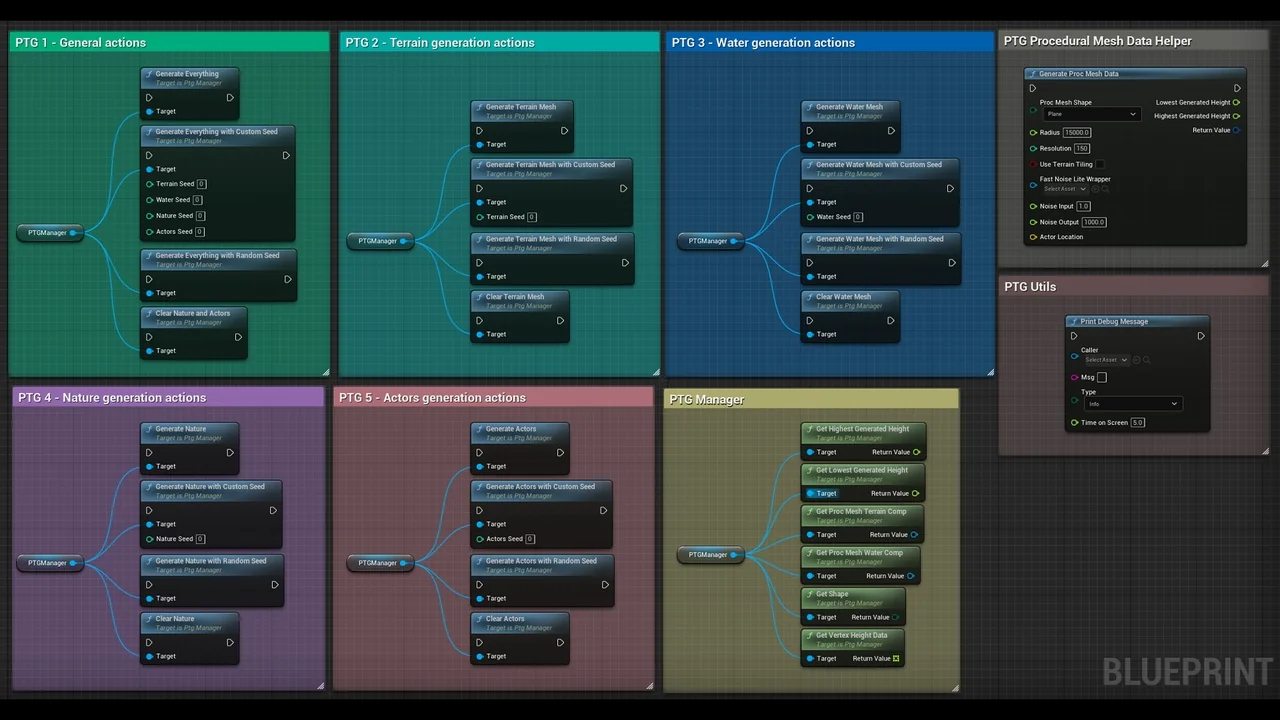This screenshot has width=1280, height=720.
Task: Toggle the Msg checkbox on Print Debug Message
Action: (x=1101, y=377)
